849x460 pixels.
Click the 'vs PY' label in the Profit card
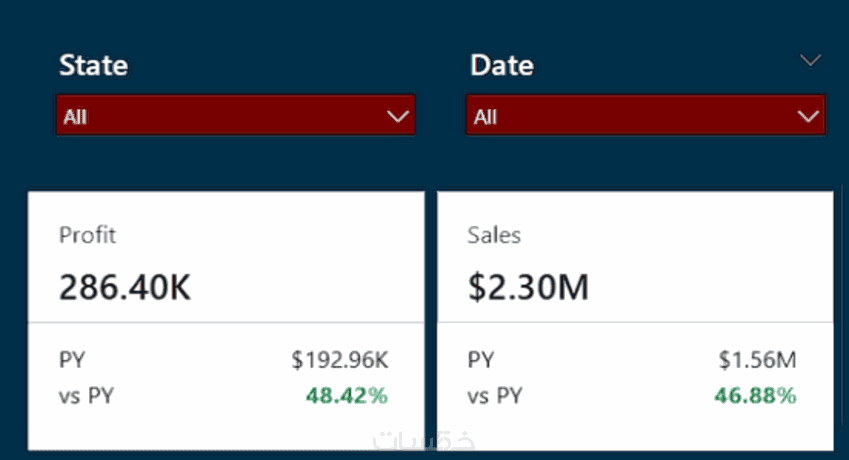click(87, 395)
